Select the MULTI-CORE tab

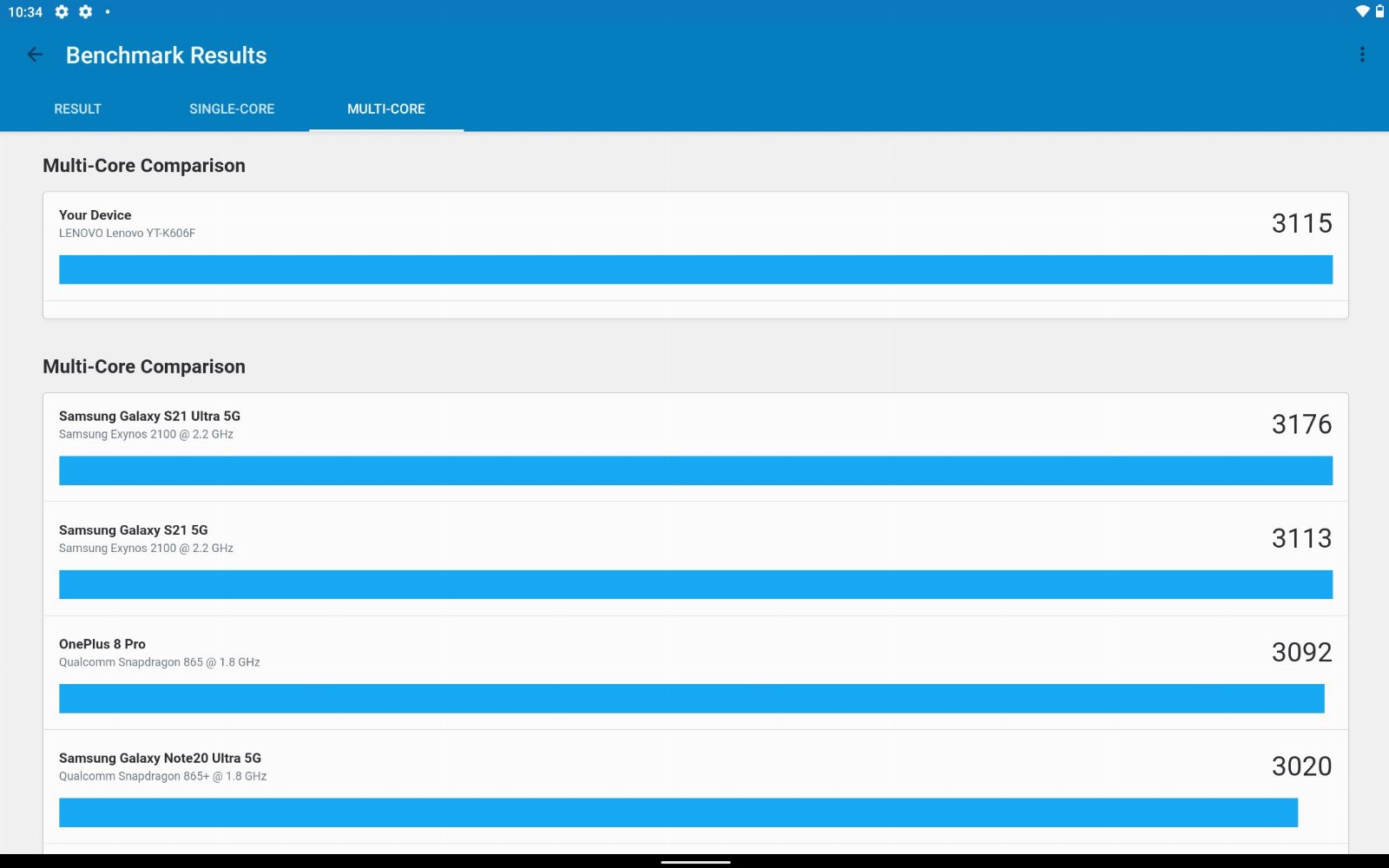(386, 109)
